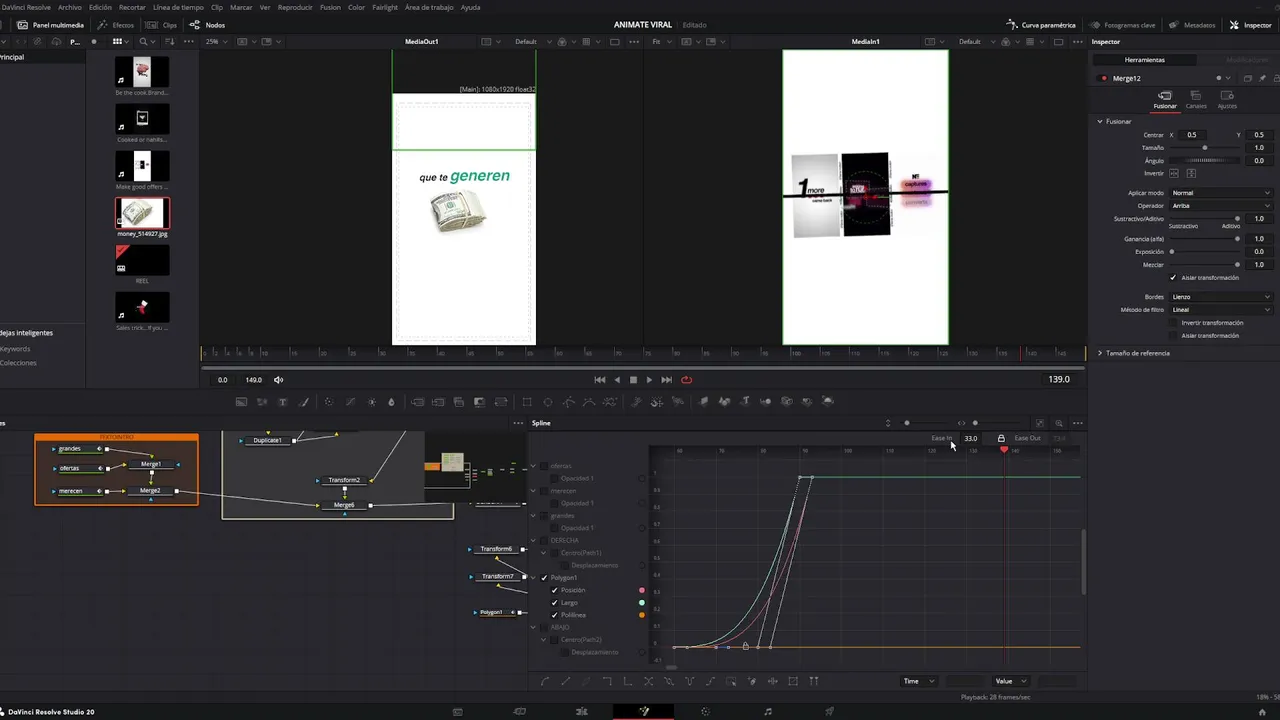Viewport: 1280px width, 720px height.
Task: Open the Deliver page
Action: 829,712
